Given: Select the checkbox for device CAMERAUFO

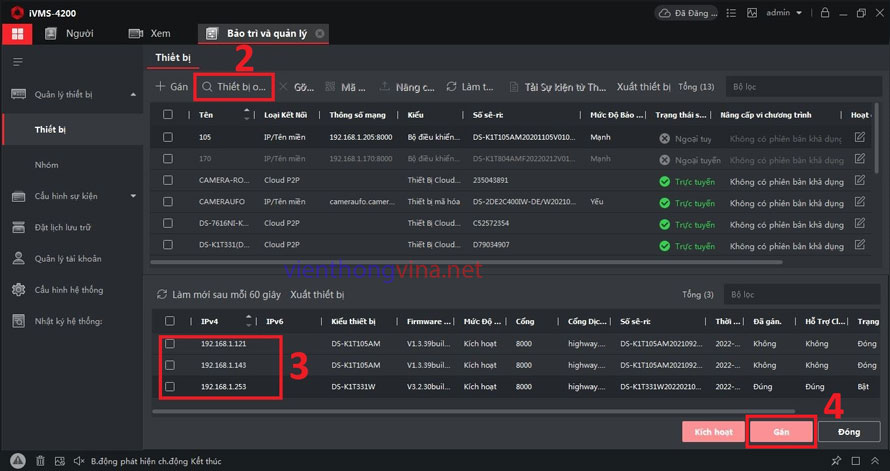Looking at the screenshot, I should [x=168, y=203].
